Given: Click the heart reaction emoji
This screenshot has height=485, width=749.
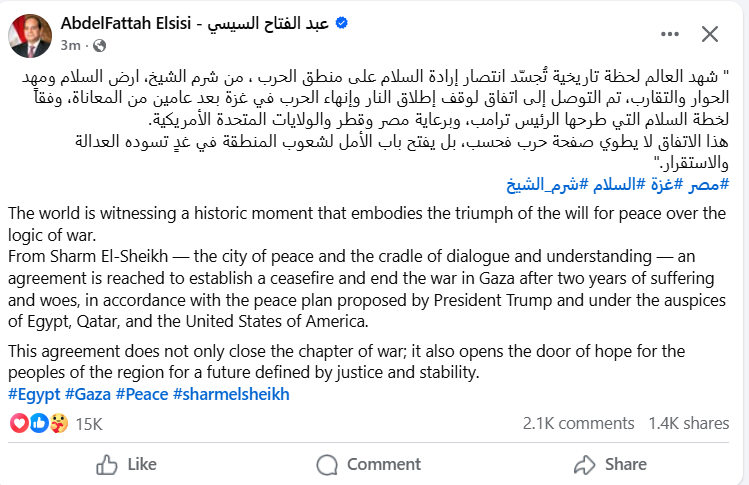Looking at the screenshot, I should pyautogui.click(x=17, y=423).
